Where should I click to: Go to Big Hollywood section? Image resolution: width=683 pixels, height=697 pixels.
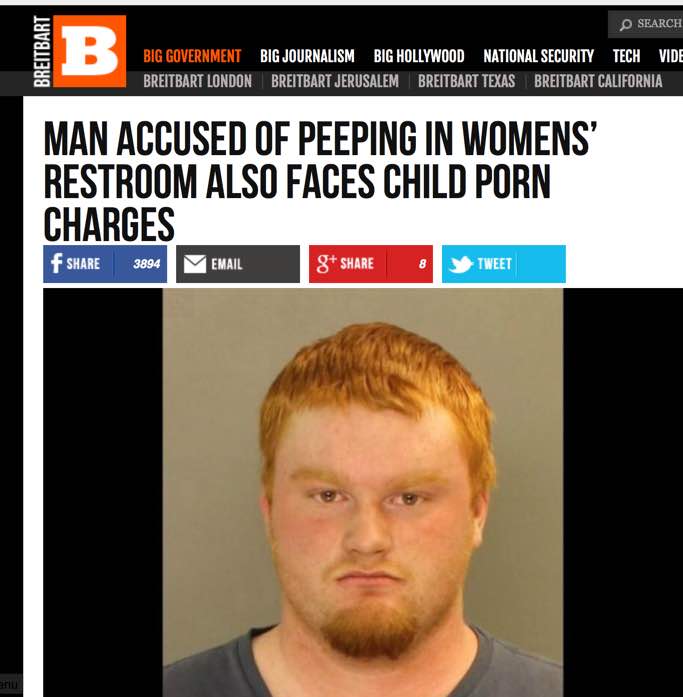pyautogui.click(x=419, y=56)
